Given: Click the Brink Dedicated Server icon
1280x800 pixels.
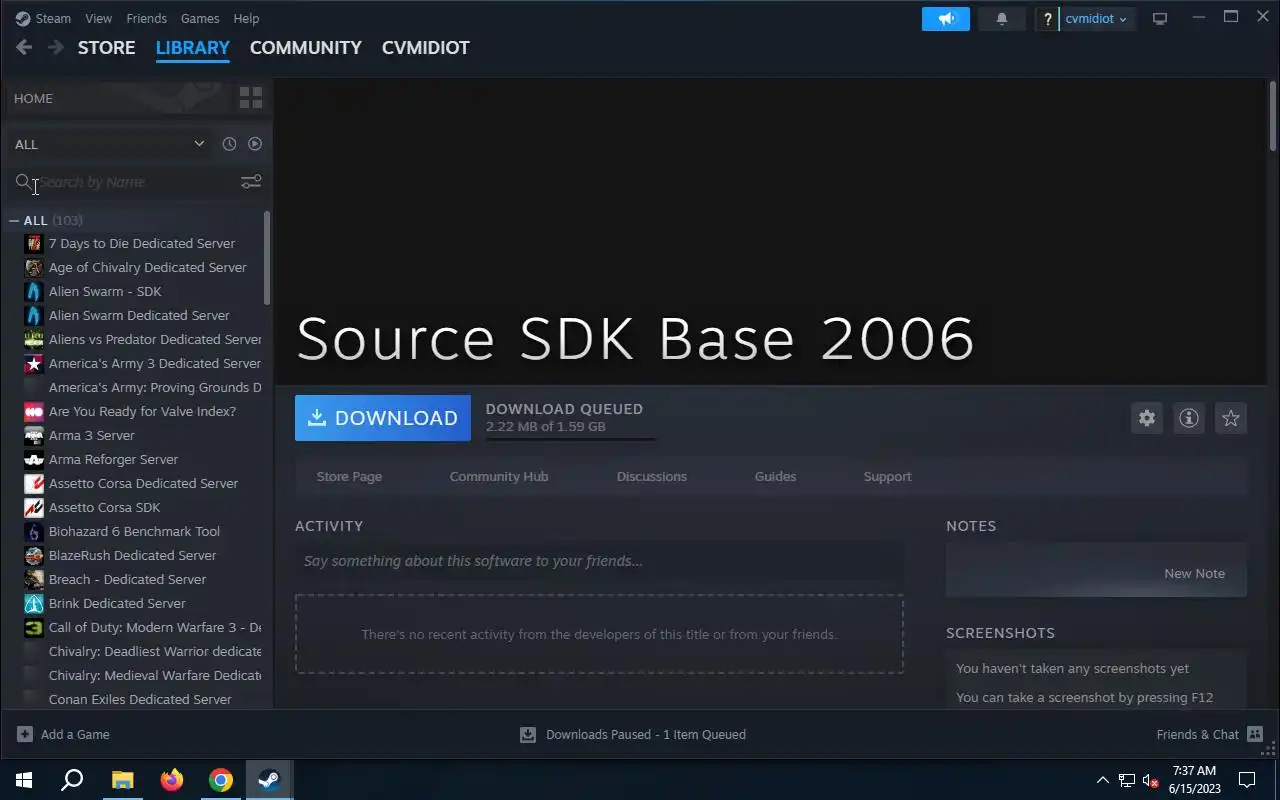Looking at the screenshot, I should point(33,603).
